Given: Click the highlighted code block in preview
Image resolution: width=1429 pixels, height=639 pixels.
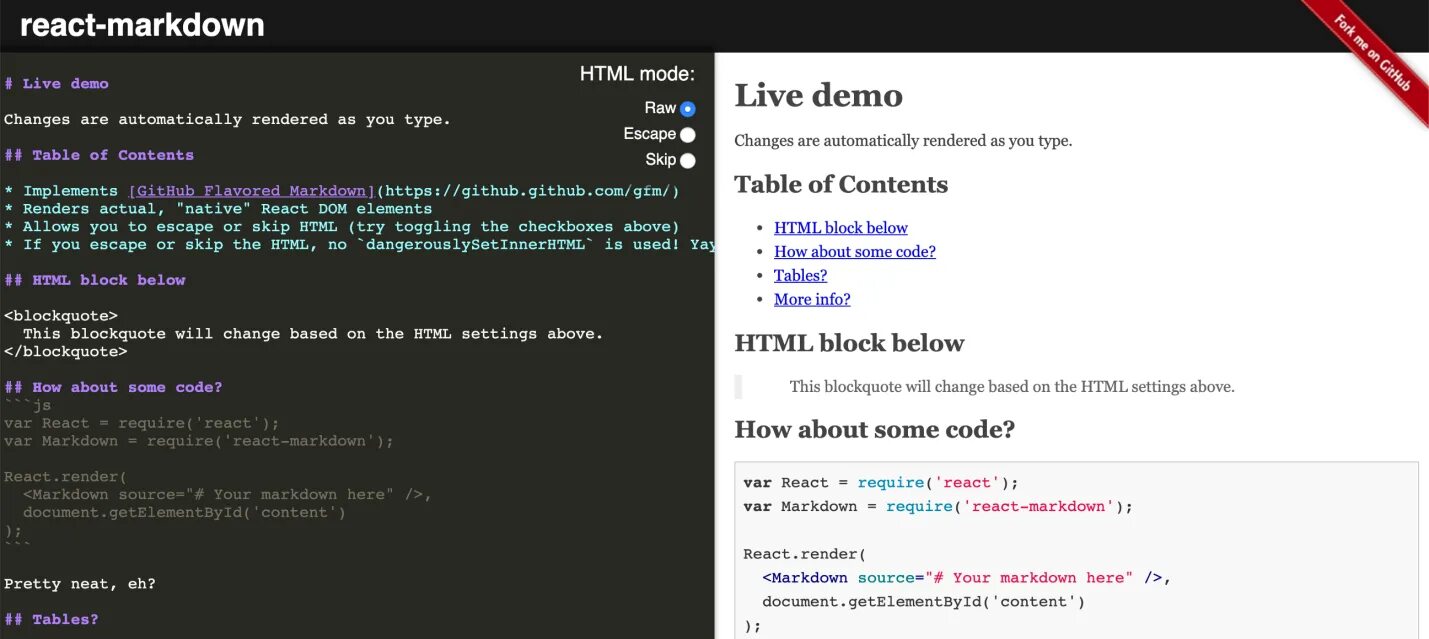Looking at the screenshot, I should [x=1076, y=550].
